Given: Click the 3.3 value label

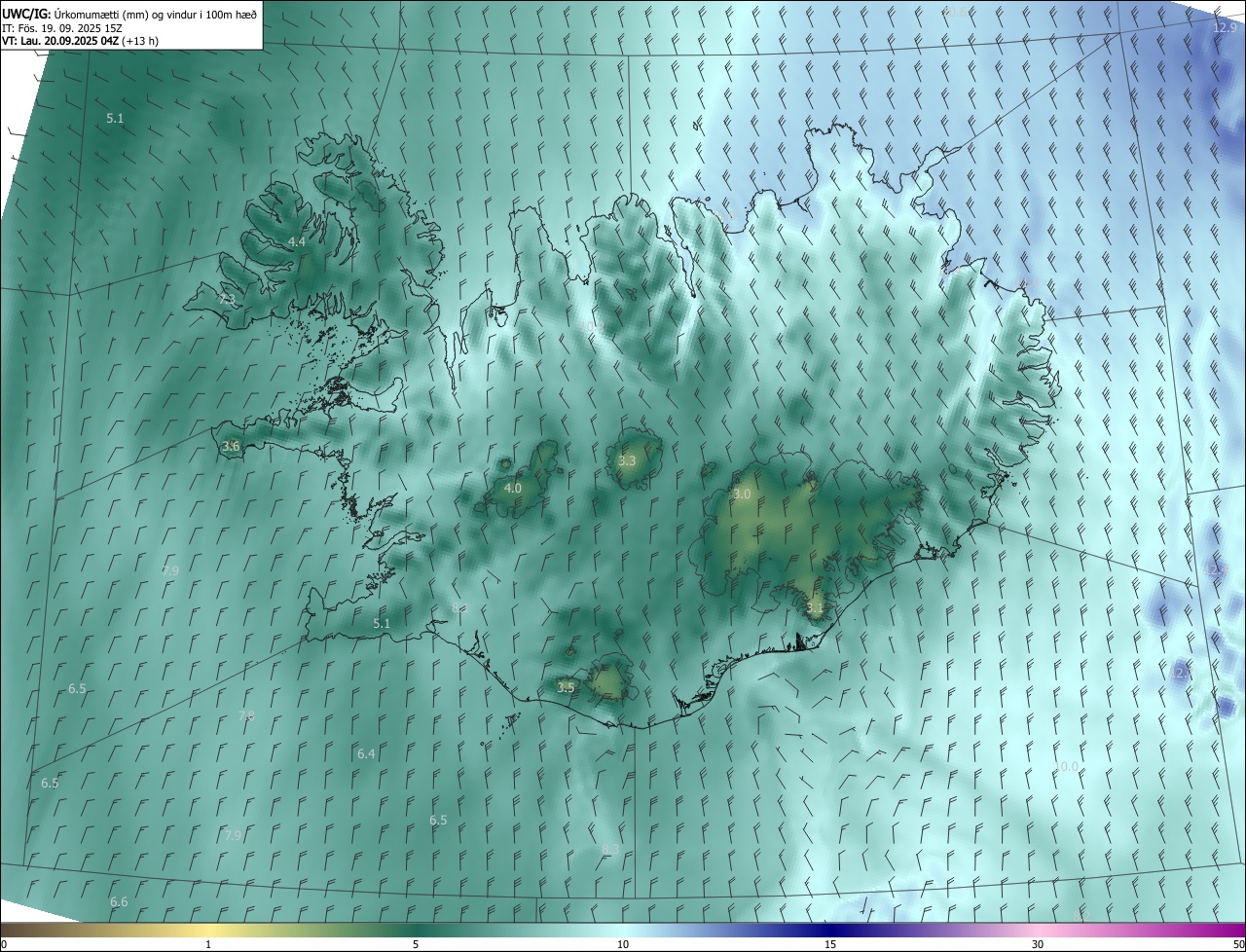Looking at the screenshot, I should click(627, 460).
